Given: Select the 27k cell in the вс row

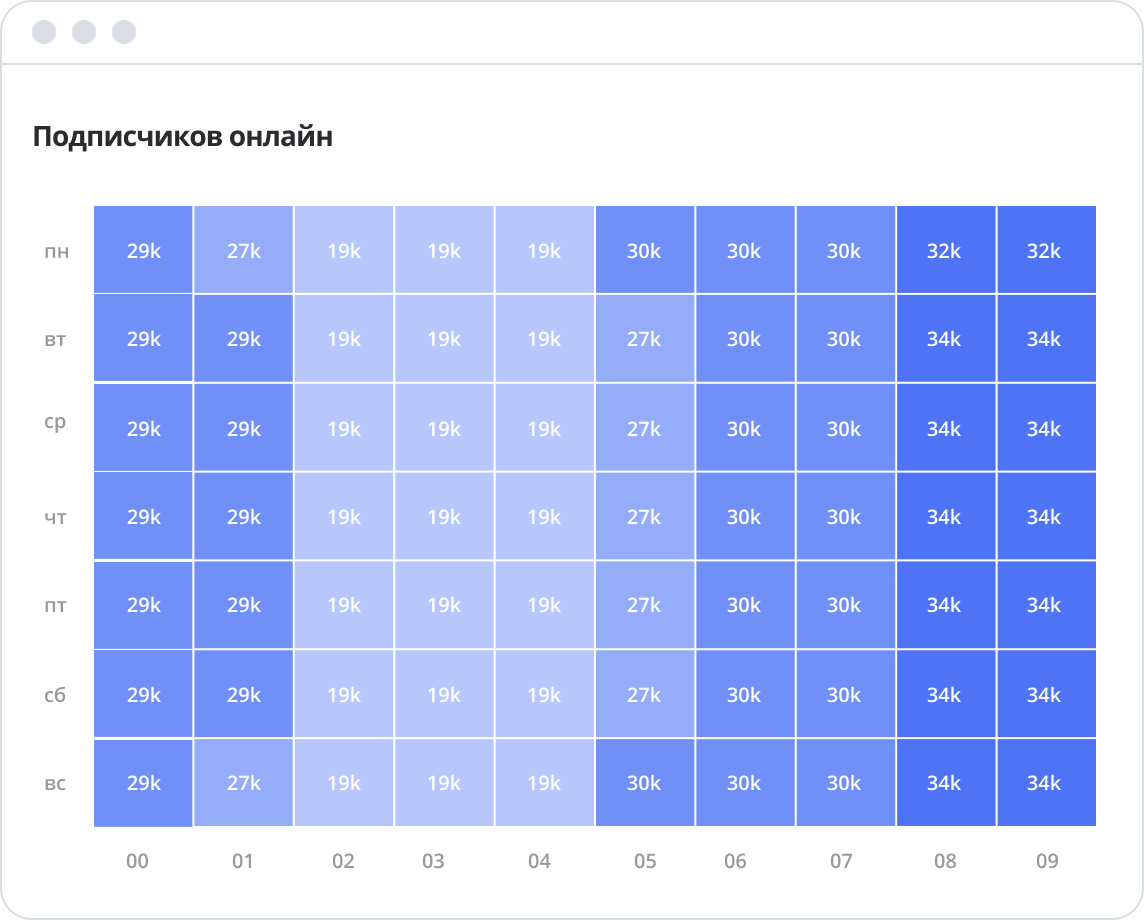Looking at the screenshot, I should 244,783.
